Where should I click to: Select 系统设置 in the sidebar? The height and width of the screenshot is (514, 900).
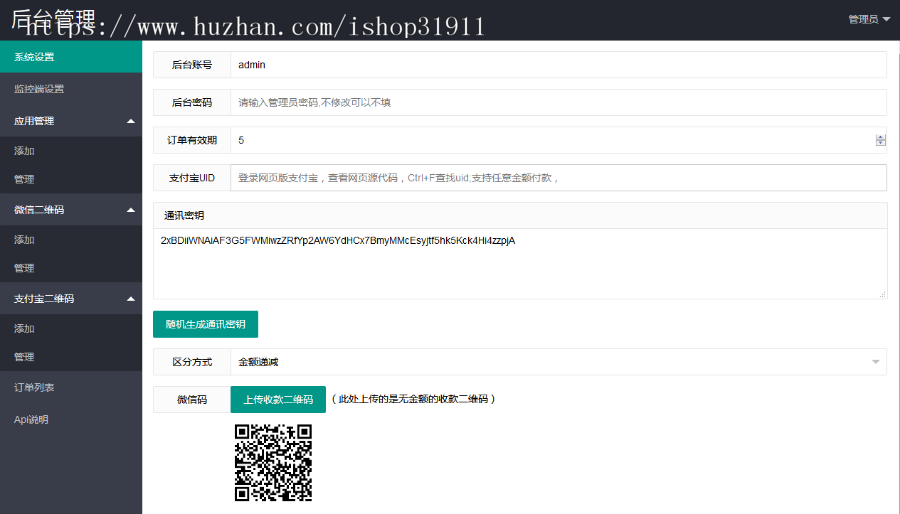tap(71, 57)
